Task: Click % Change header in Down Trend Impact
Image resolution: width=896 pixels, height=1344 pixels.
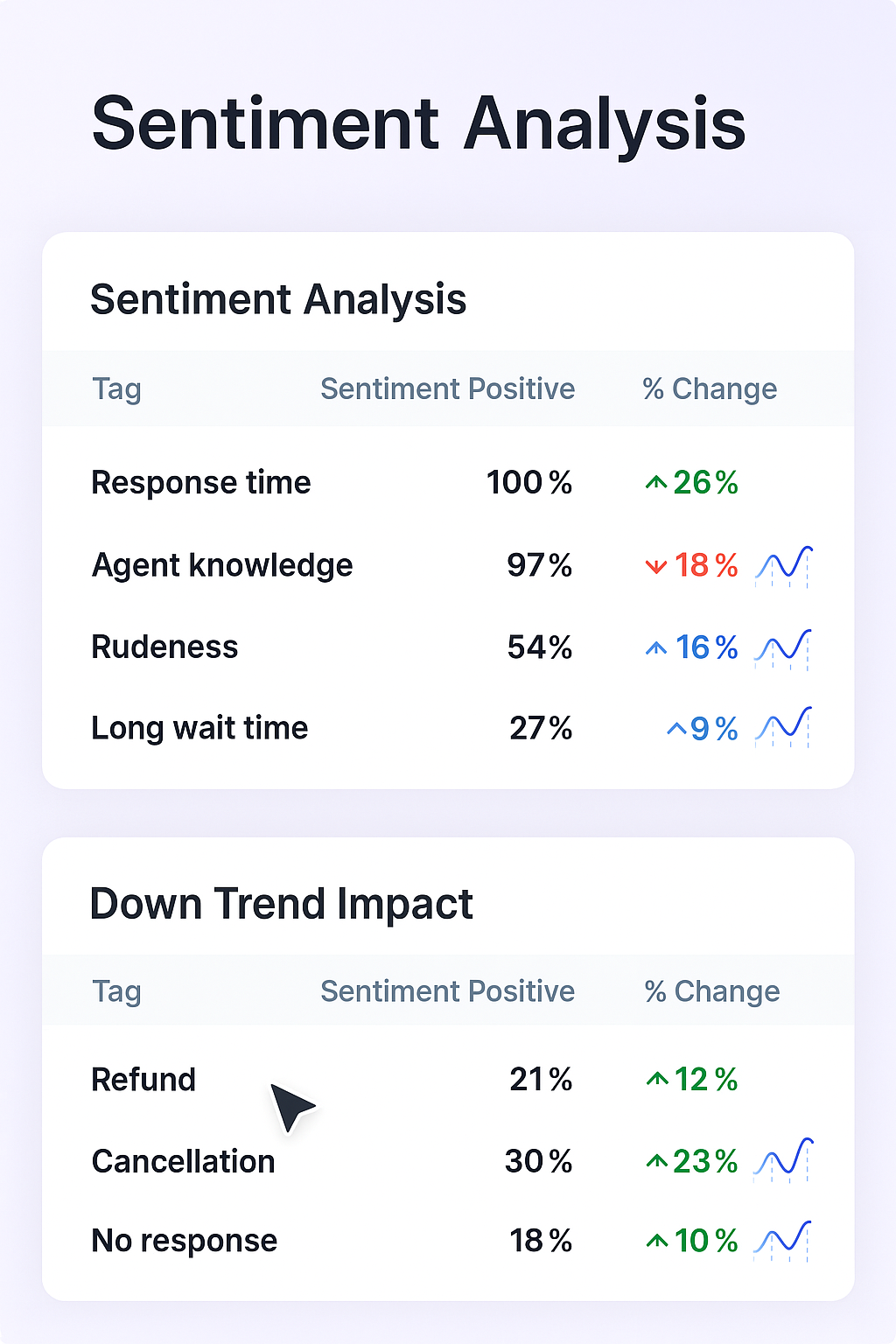Action: tap(711, 991)
